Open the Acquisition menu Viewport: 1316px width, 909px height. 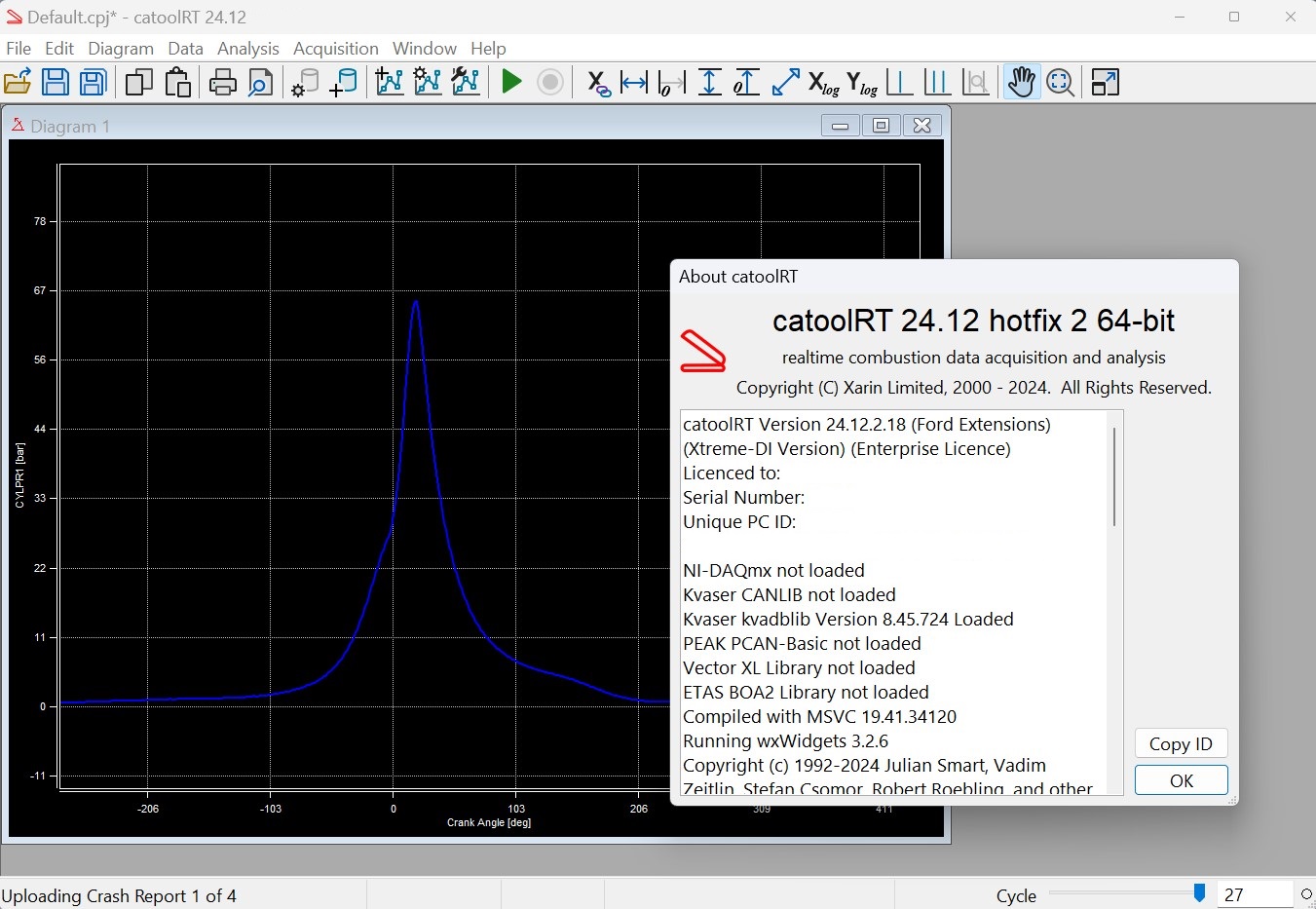(x=335, y=49)
